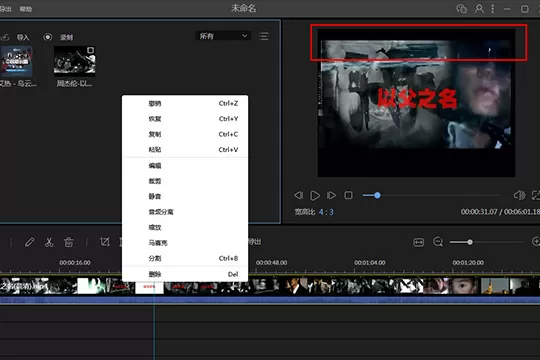Click the play button in preview
Screen dimensions: 540x360
pos(315,195)
